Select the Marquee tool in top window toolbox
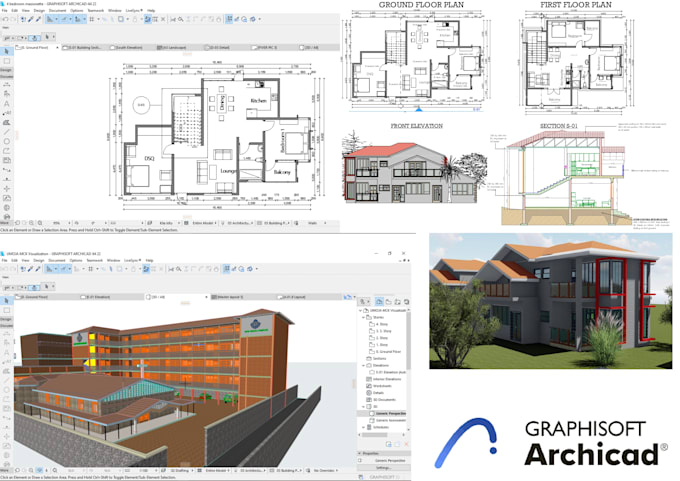Screen dimensions: 680x481 click(7, 61)
